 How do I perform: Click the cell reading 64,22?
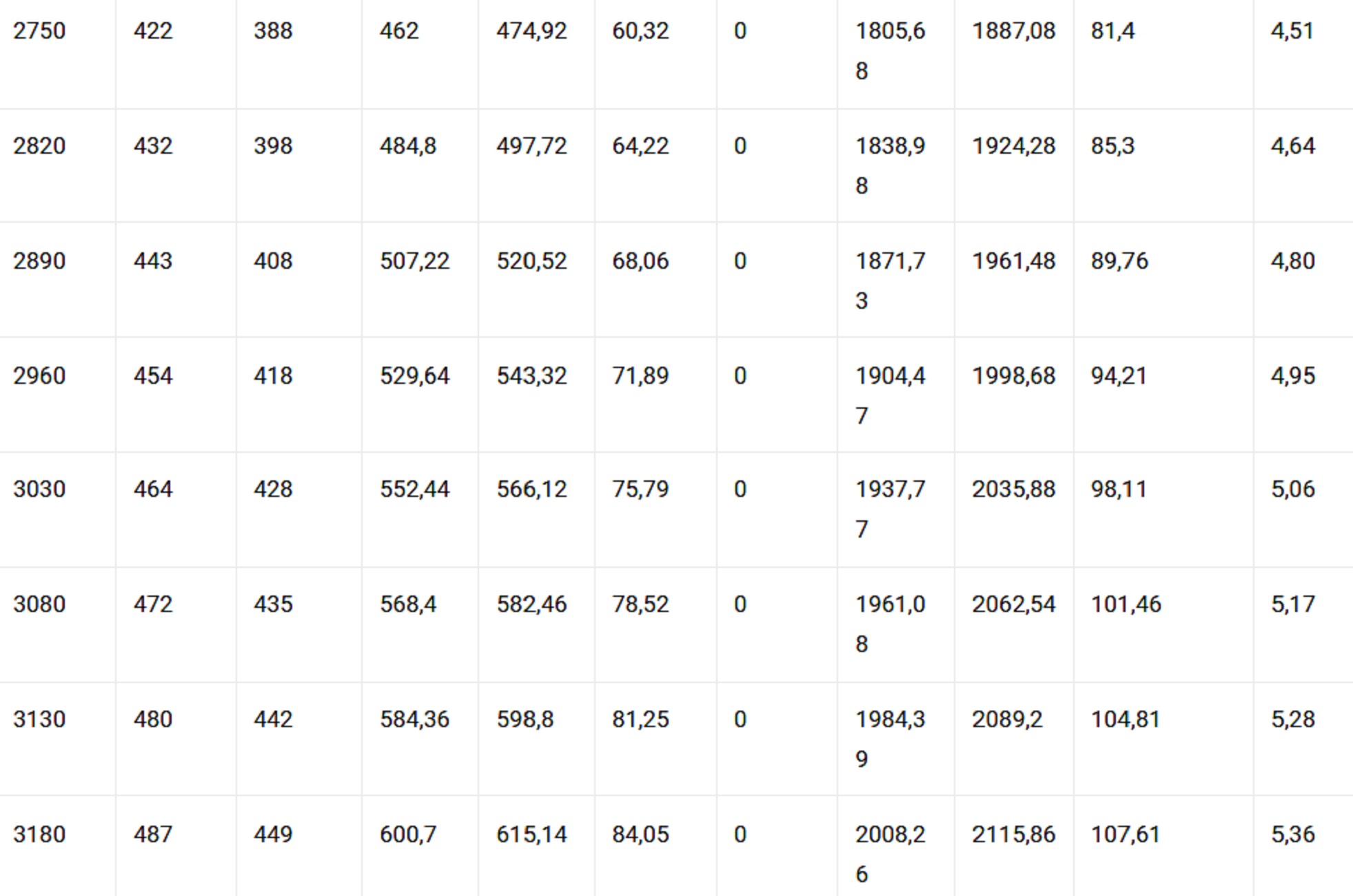tap(640, 146)
